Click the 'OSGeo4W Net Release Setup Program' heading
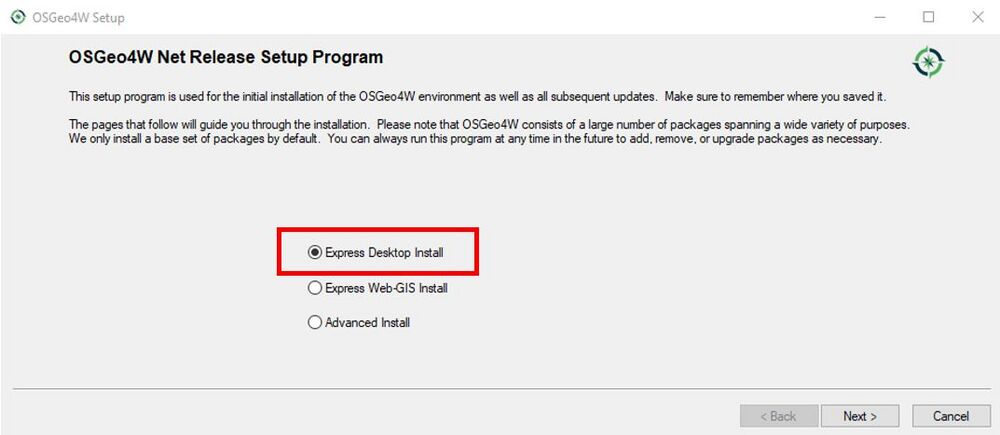Viewport: 1000px width, 435px height. coord(226,57)
